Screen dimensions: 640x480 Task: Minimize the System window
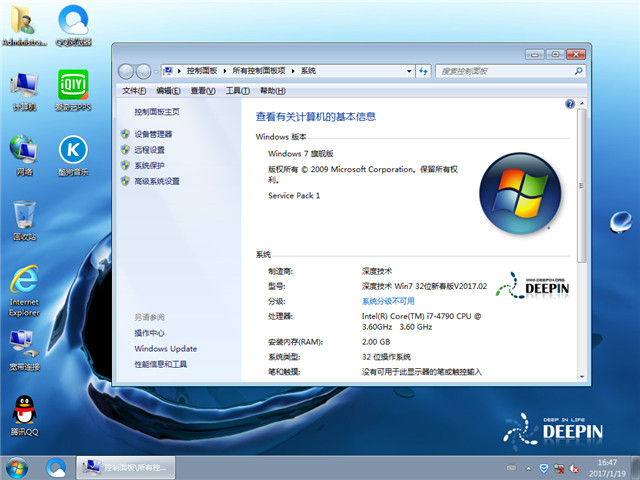click(x=535, y=54)
